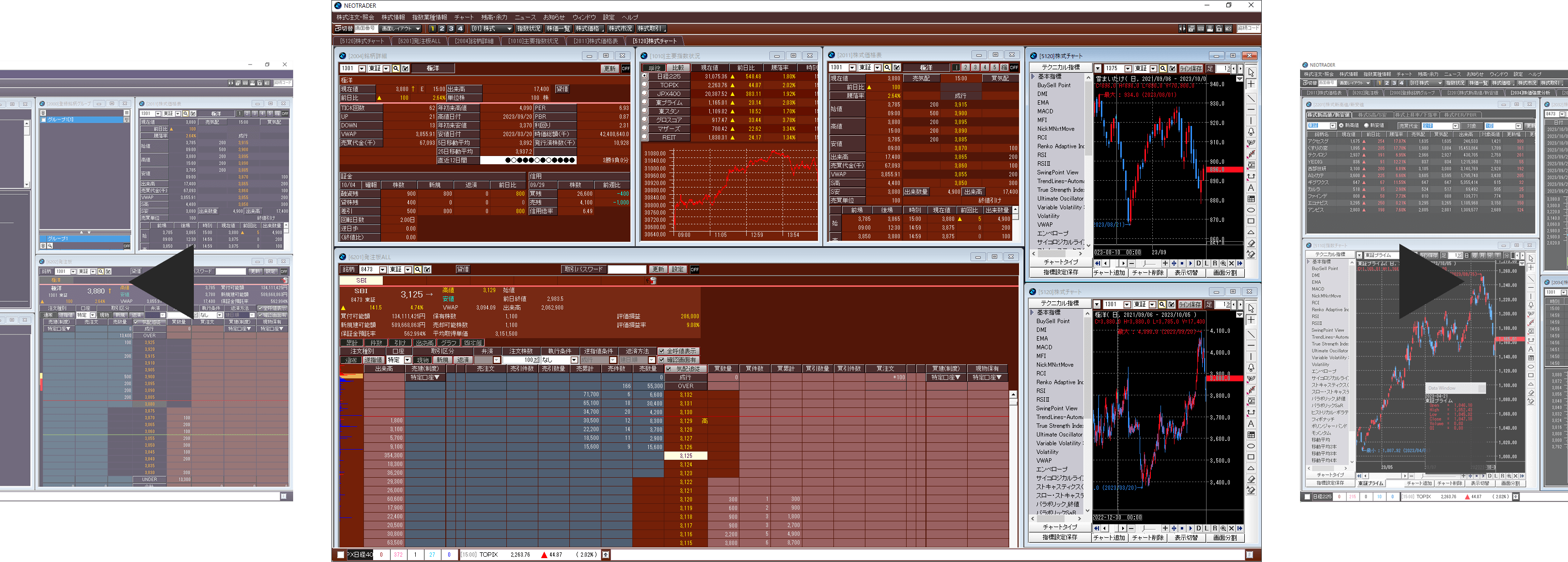Image resolution: width=1568 pixels, height=562 pixels.
Task: Click the magnifier search icon in 発注板ALL panel
Action: point(418,270)
